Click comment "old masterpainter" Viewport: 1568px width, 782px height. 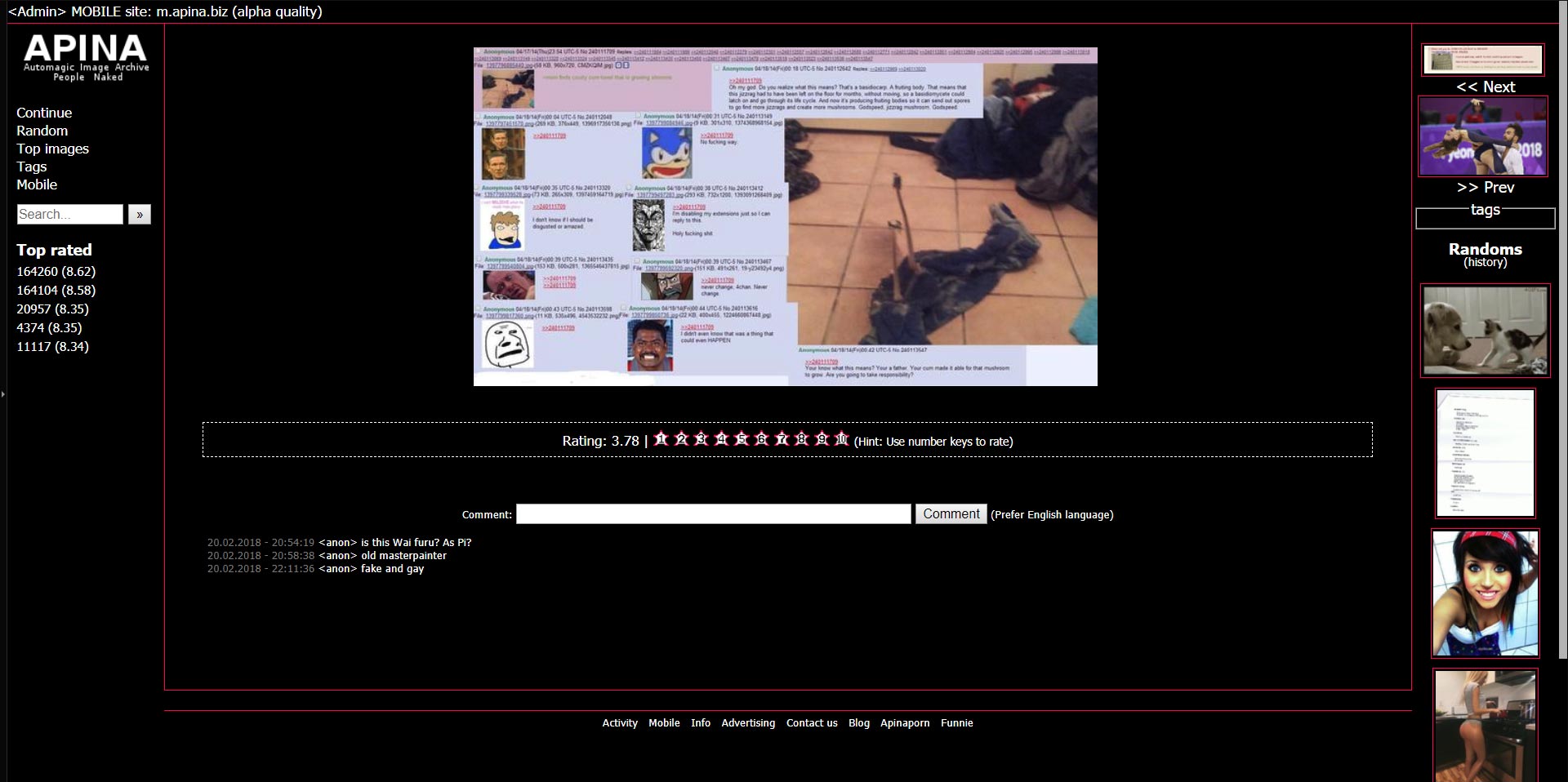[404, 556]
